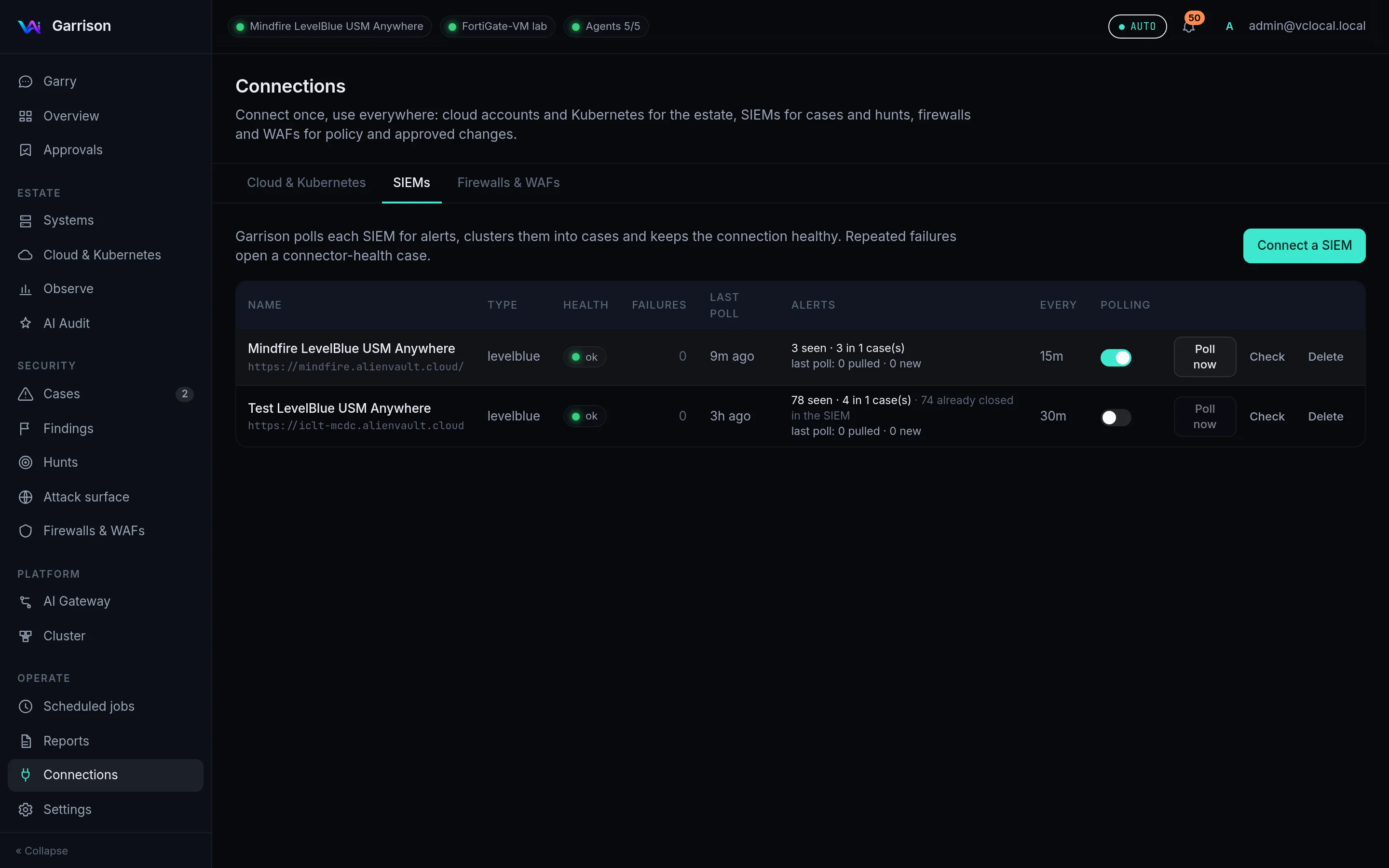Click the 3h ago last poll cell
1389x868 pixels.
click(730, 416)
